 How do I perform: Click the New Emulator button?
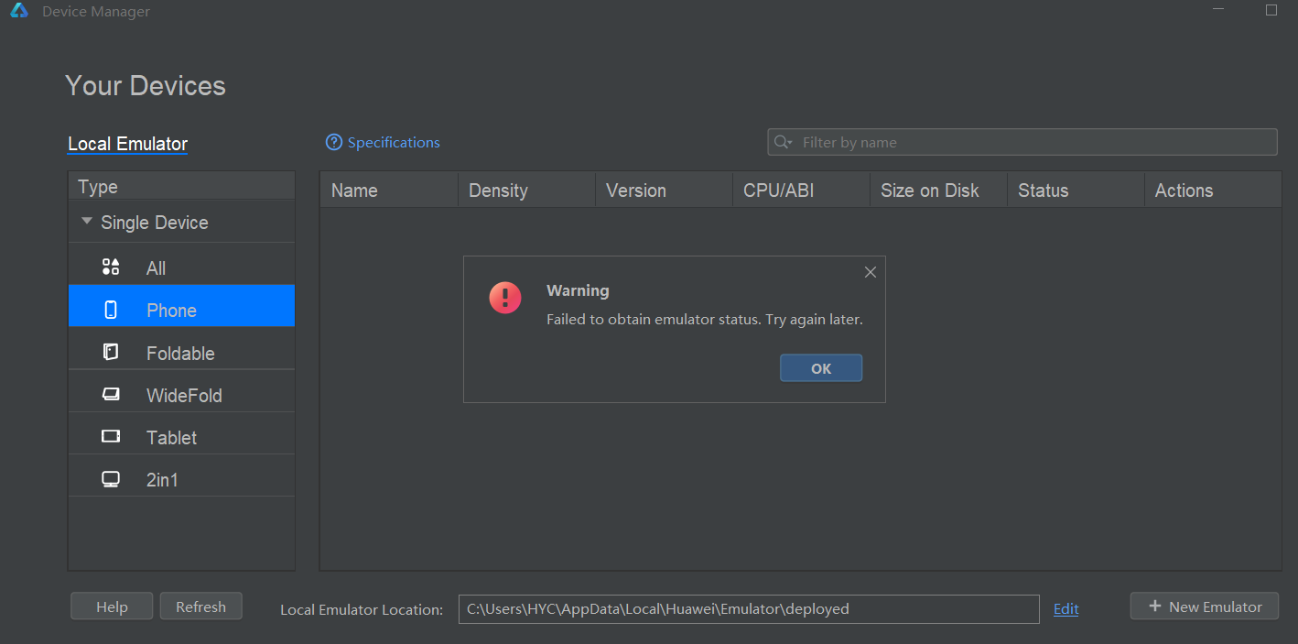coord(1204,606)
